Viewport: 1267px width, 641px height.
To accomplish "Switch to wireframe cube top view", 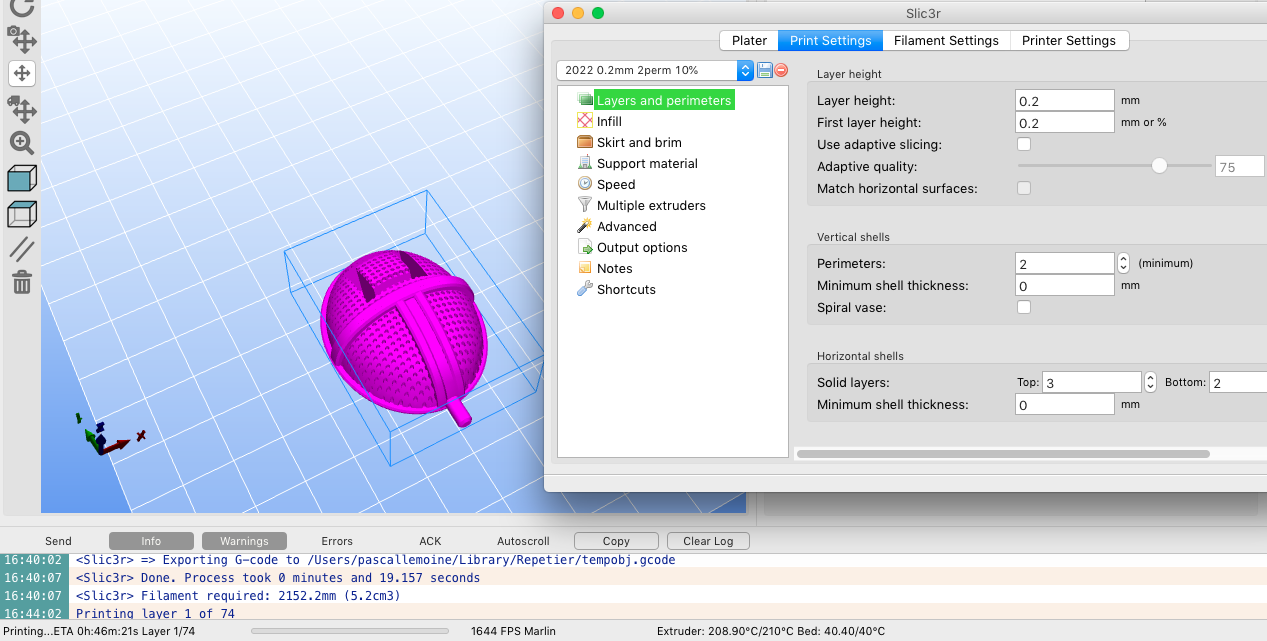I will tap(22, 214).
